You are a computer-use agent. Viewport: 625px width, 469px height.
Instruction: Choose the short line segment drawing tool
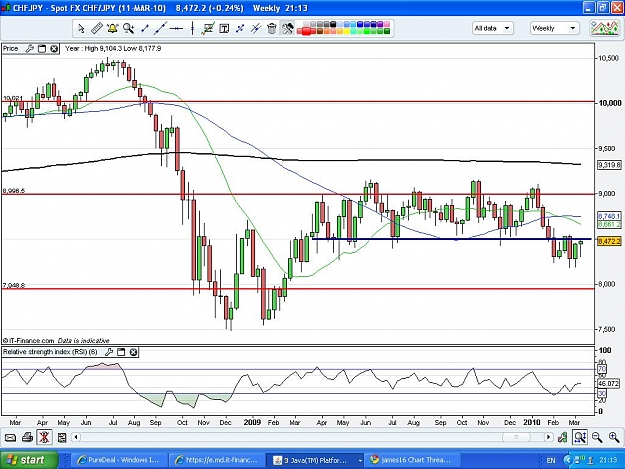click(145, 28)
